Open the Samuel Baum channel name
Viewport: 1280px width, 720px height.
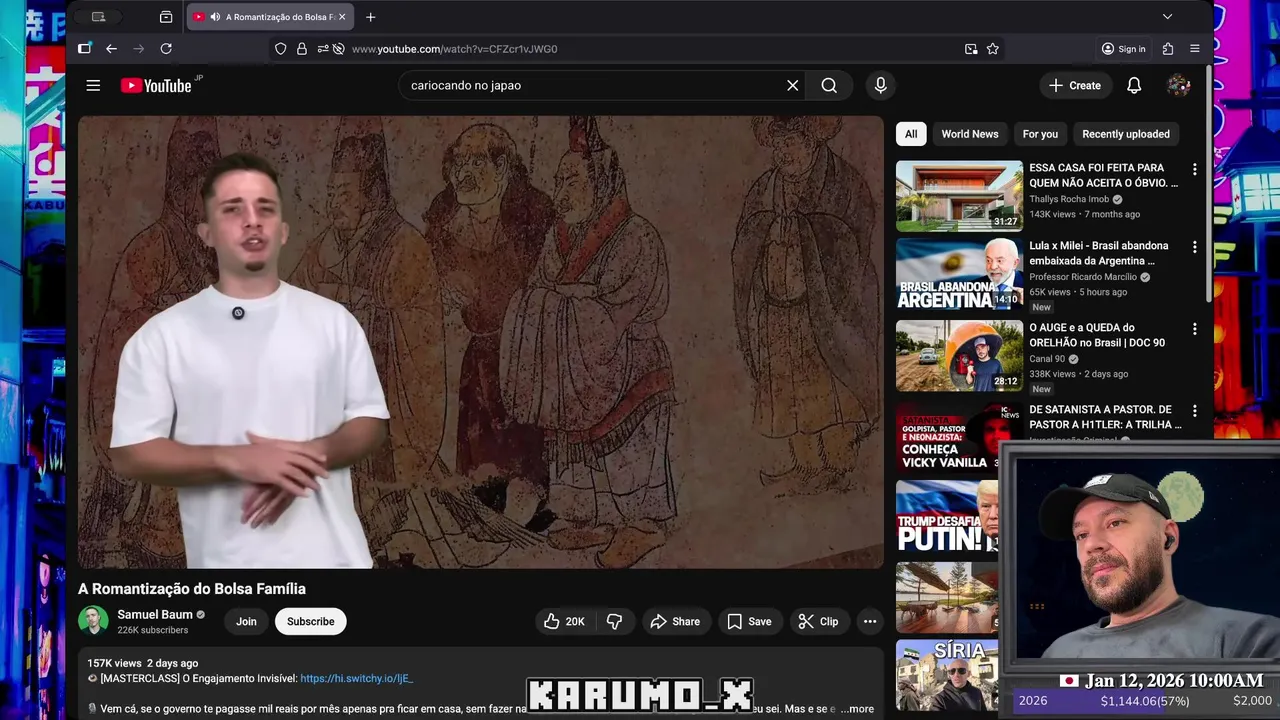click(155, 615)
